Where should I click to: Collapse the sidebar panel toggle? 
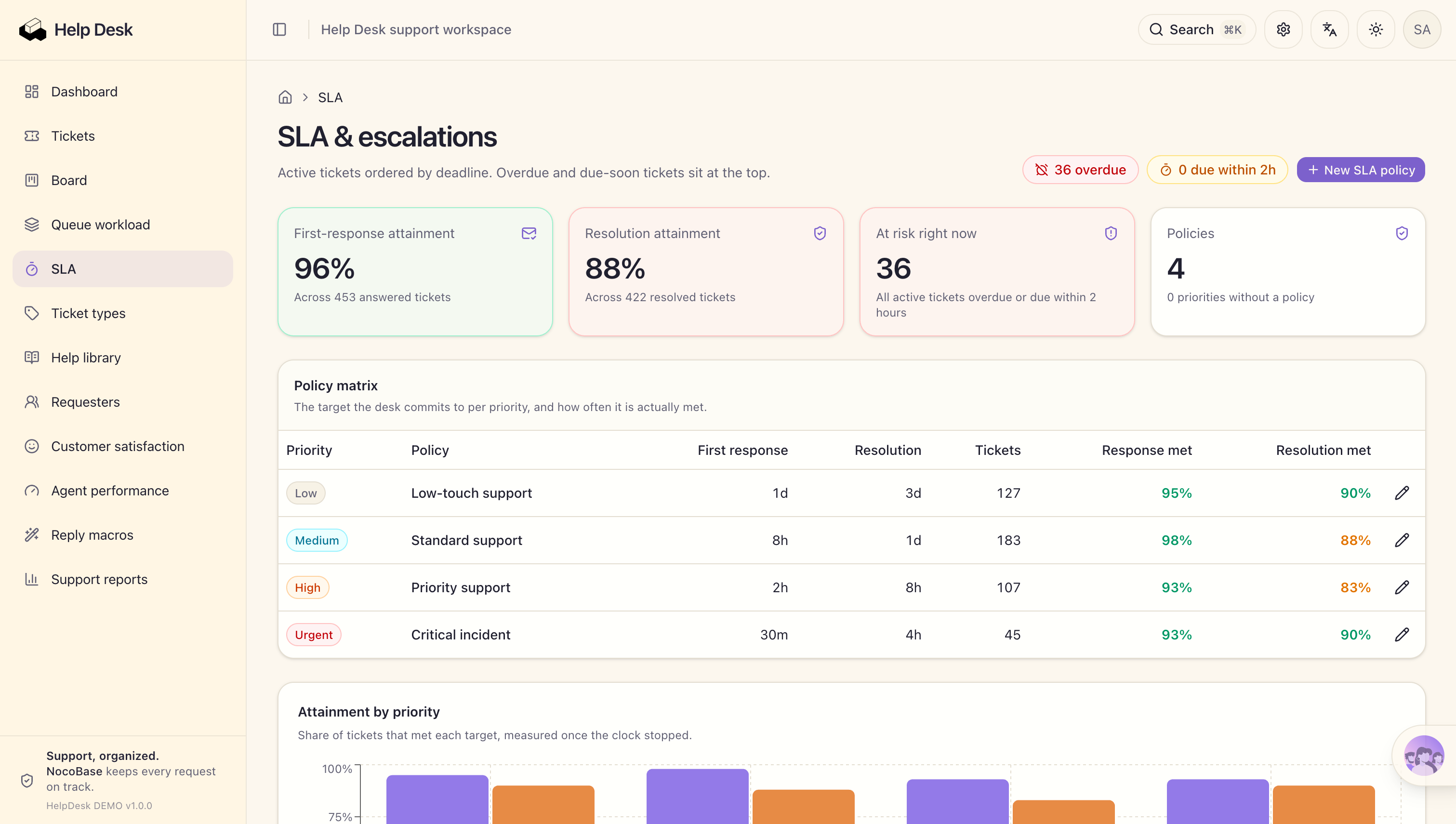279,29
